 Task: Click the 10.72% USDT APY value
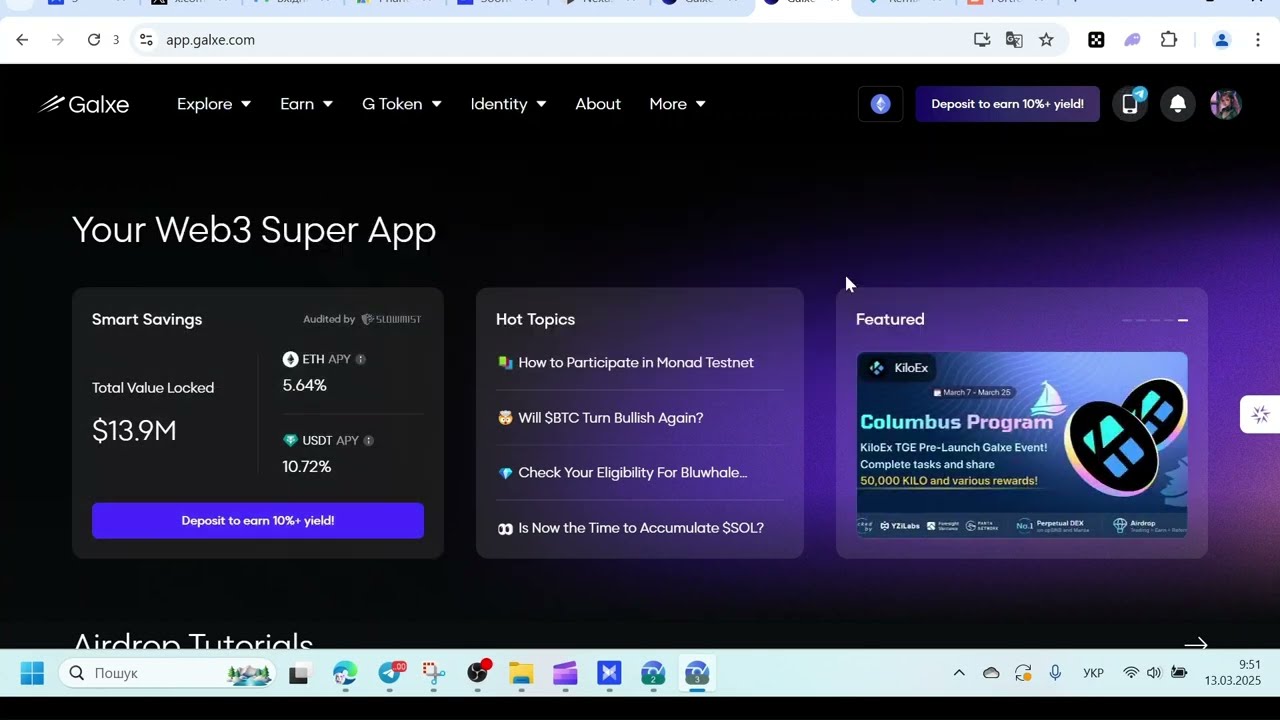(306, 466)
